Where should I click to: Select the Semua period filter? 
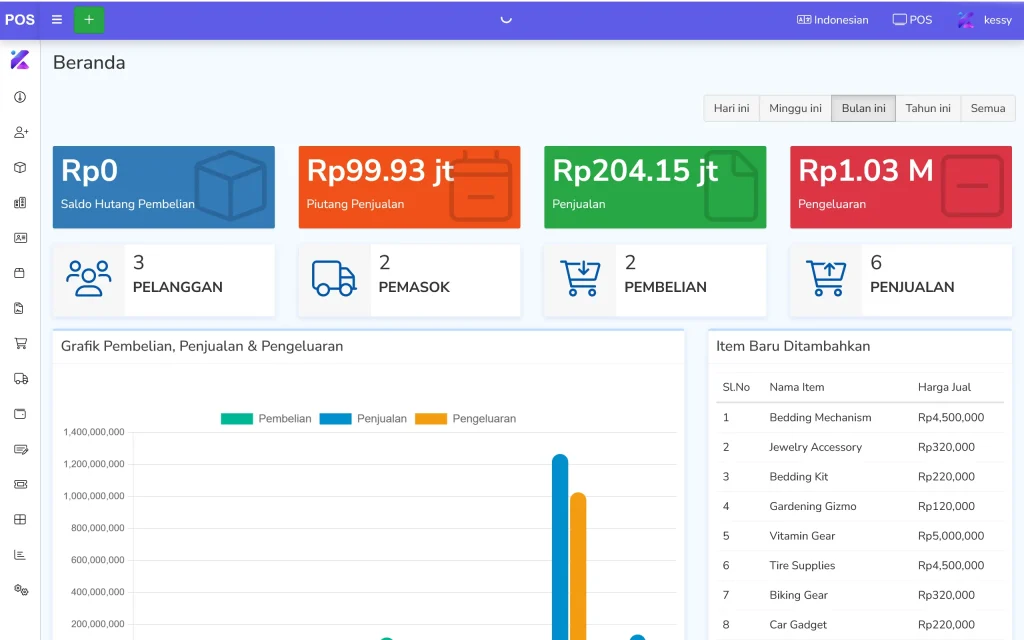[x=988, y=108]
